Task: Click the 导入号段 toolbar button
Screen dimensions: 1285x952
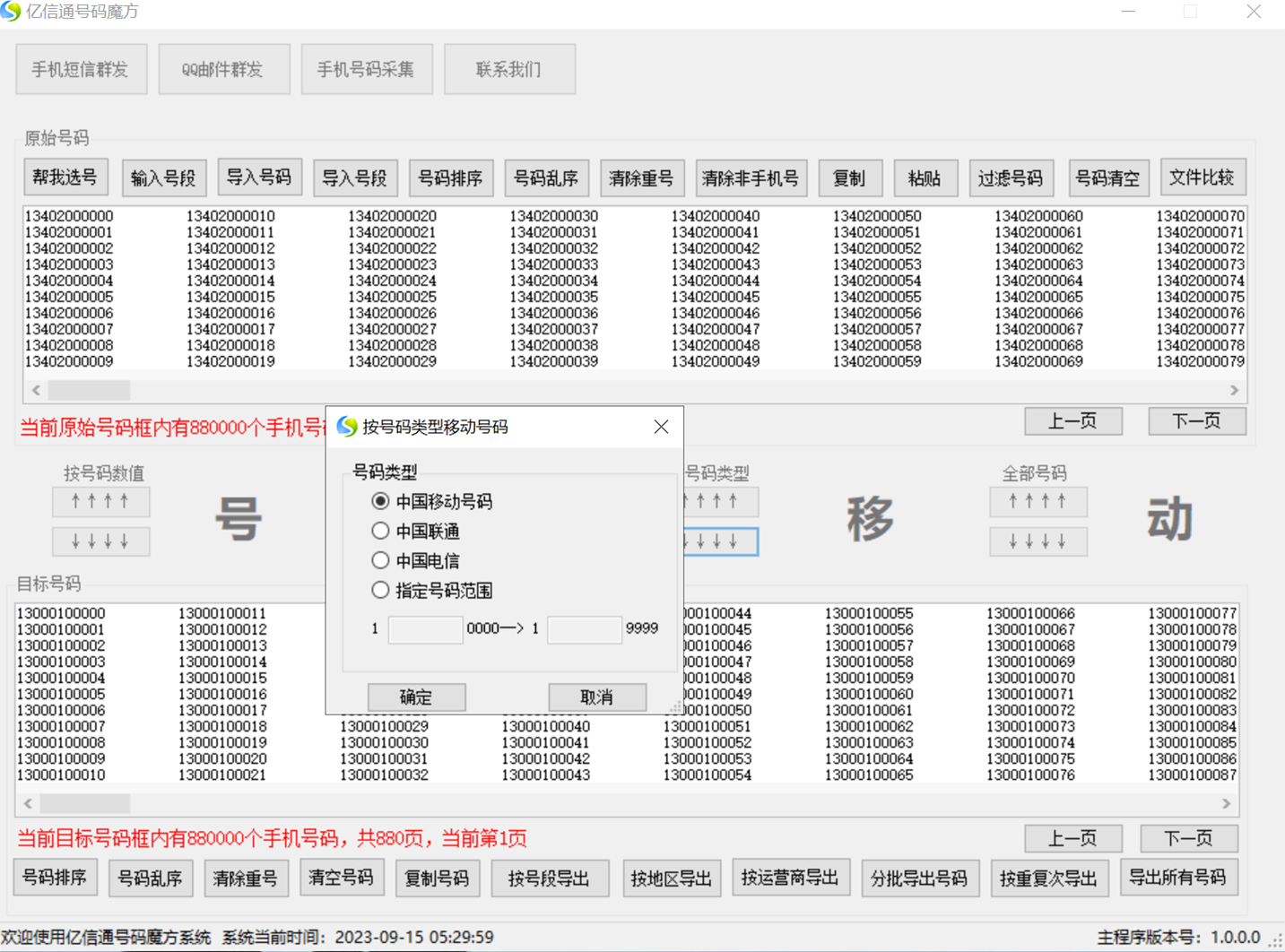Action: point(355,177)
